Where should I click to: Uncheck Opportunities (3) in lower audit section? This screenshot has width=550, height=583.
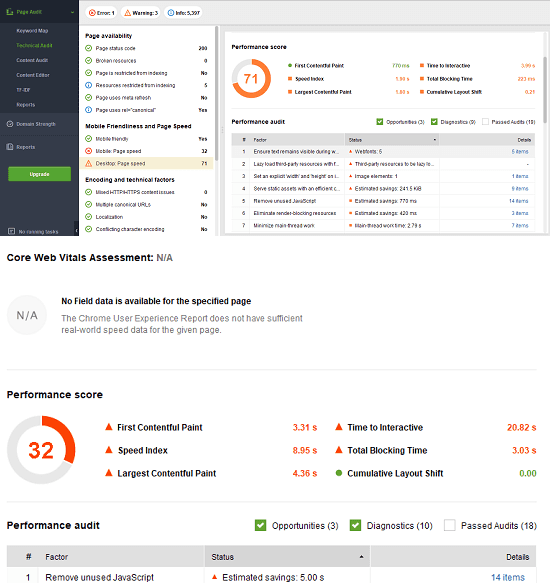[260, 525]
